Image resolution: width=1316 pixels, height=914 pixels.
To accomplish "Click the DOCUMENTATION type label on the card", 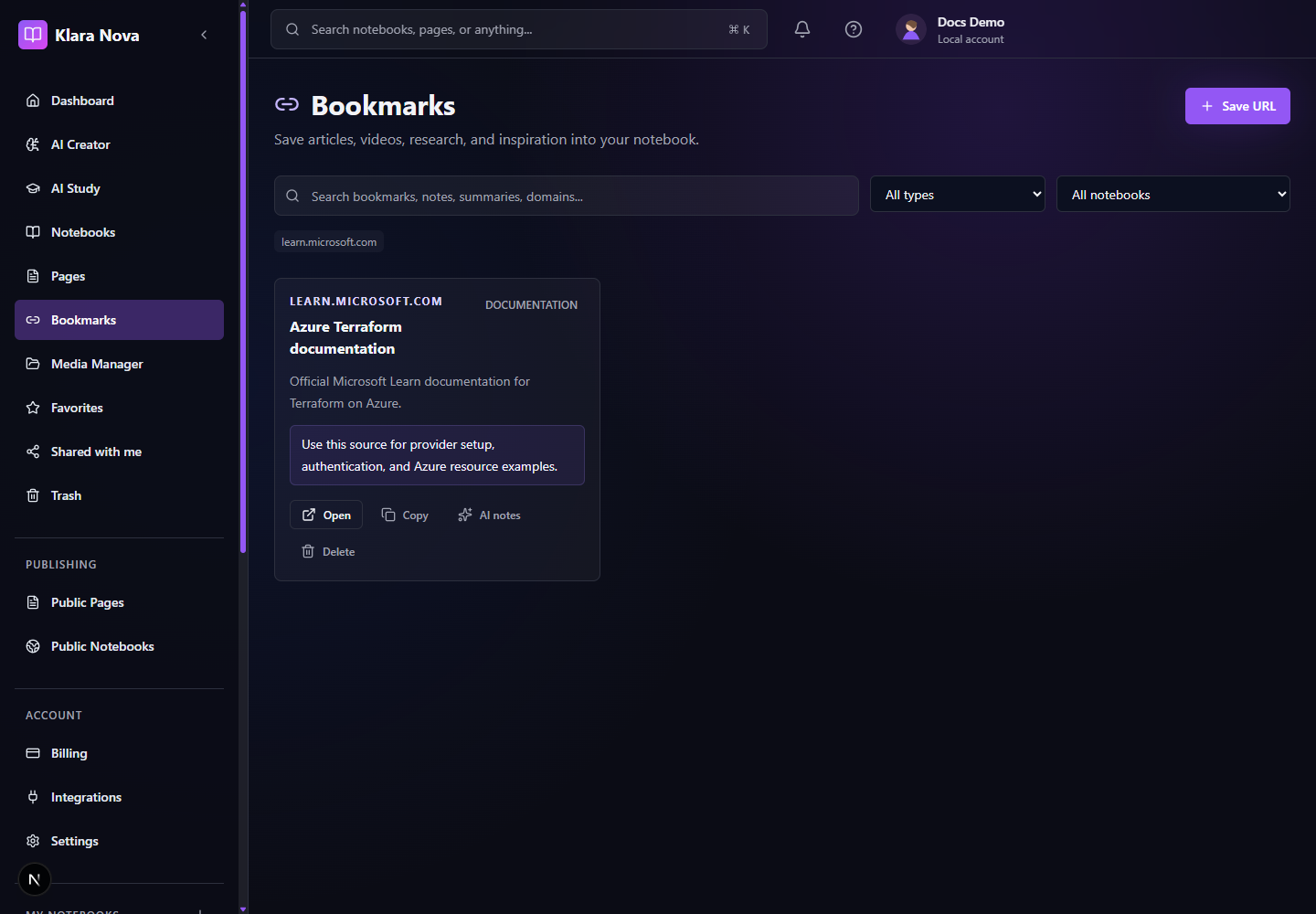I will (x=531, y=304).
